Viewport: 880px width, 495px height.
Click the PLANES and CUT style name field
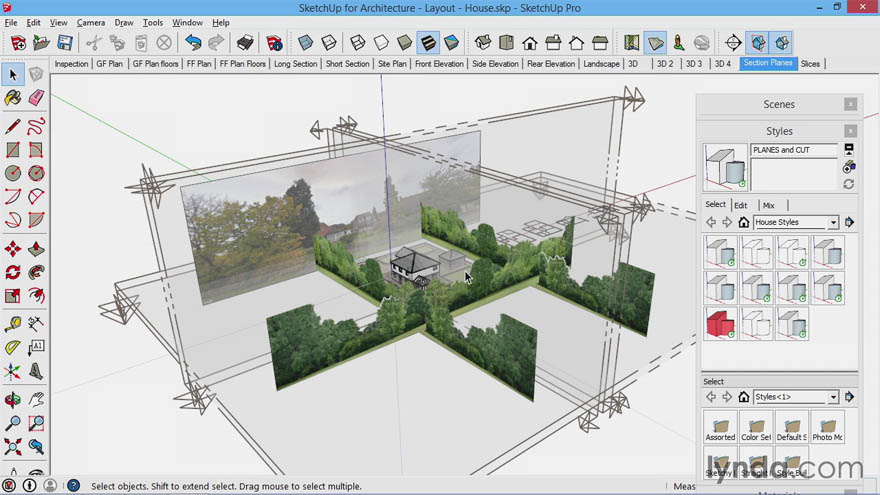794,150
